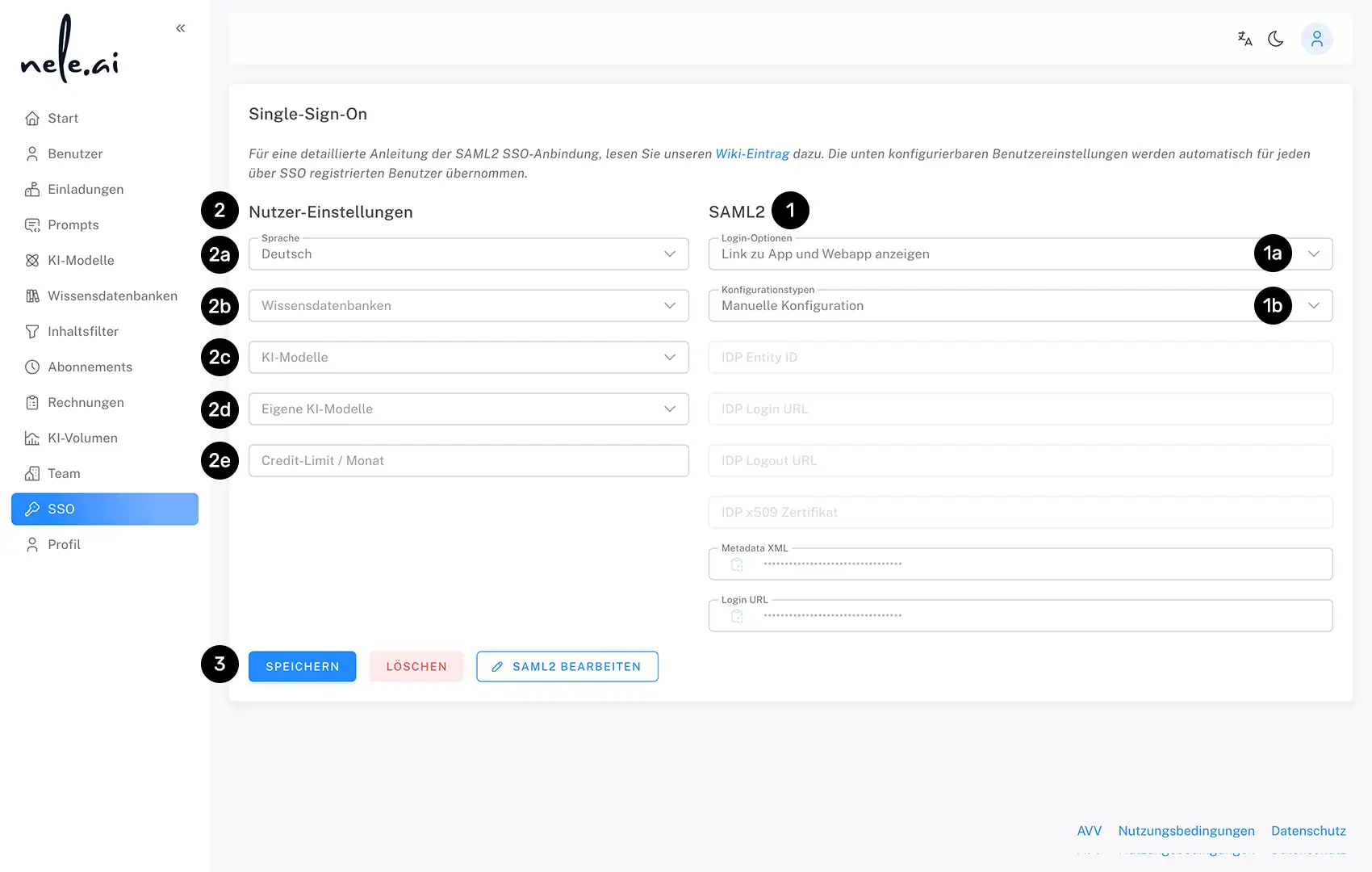Viewport: 1372px width, 872px height.
Task: Open Rechnungen menu entry
Action: coord(105,403)
